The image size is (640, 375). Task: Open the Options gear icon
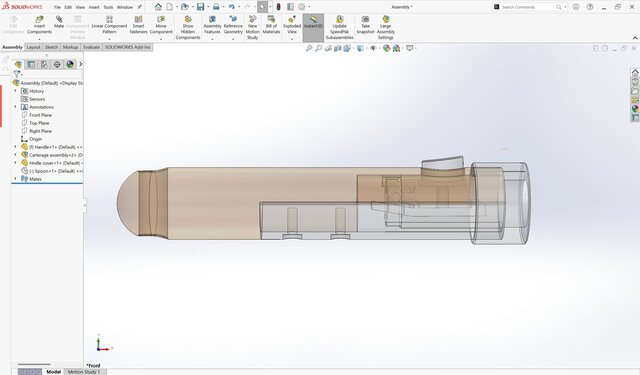[302, 7]
